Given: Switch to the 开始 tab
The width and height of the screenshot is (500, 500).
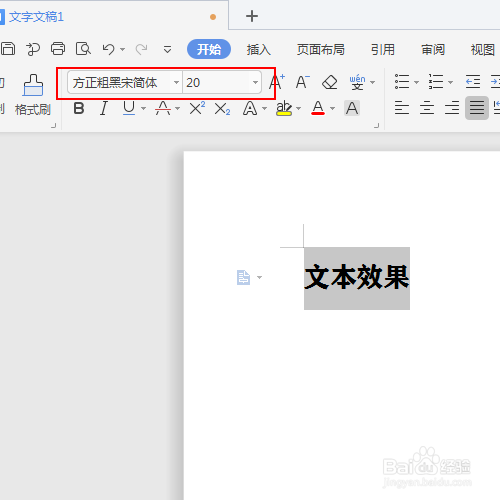Looking at the screenshot, I should point(209,49).
